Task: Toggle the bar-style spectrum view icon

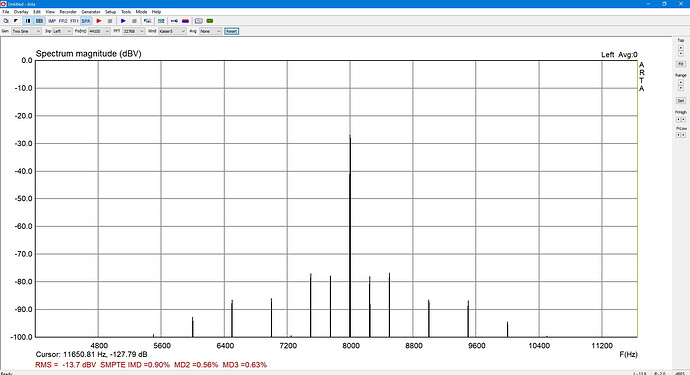Action: coord(28,21)
